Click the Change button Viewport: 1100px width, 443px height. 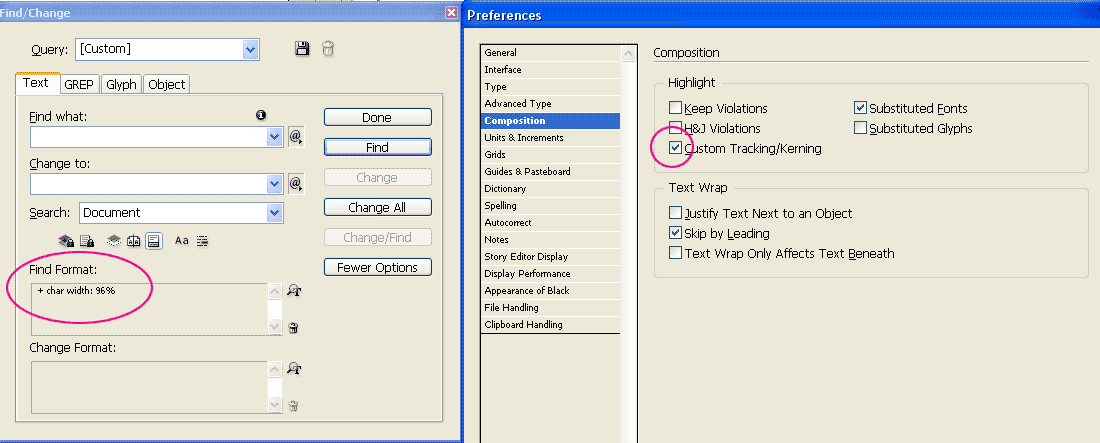coord(377,178)
